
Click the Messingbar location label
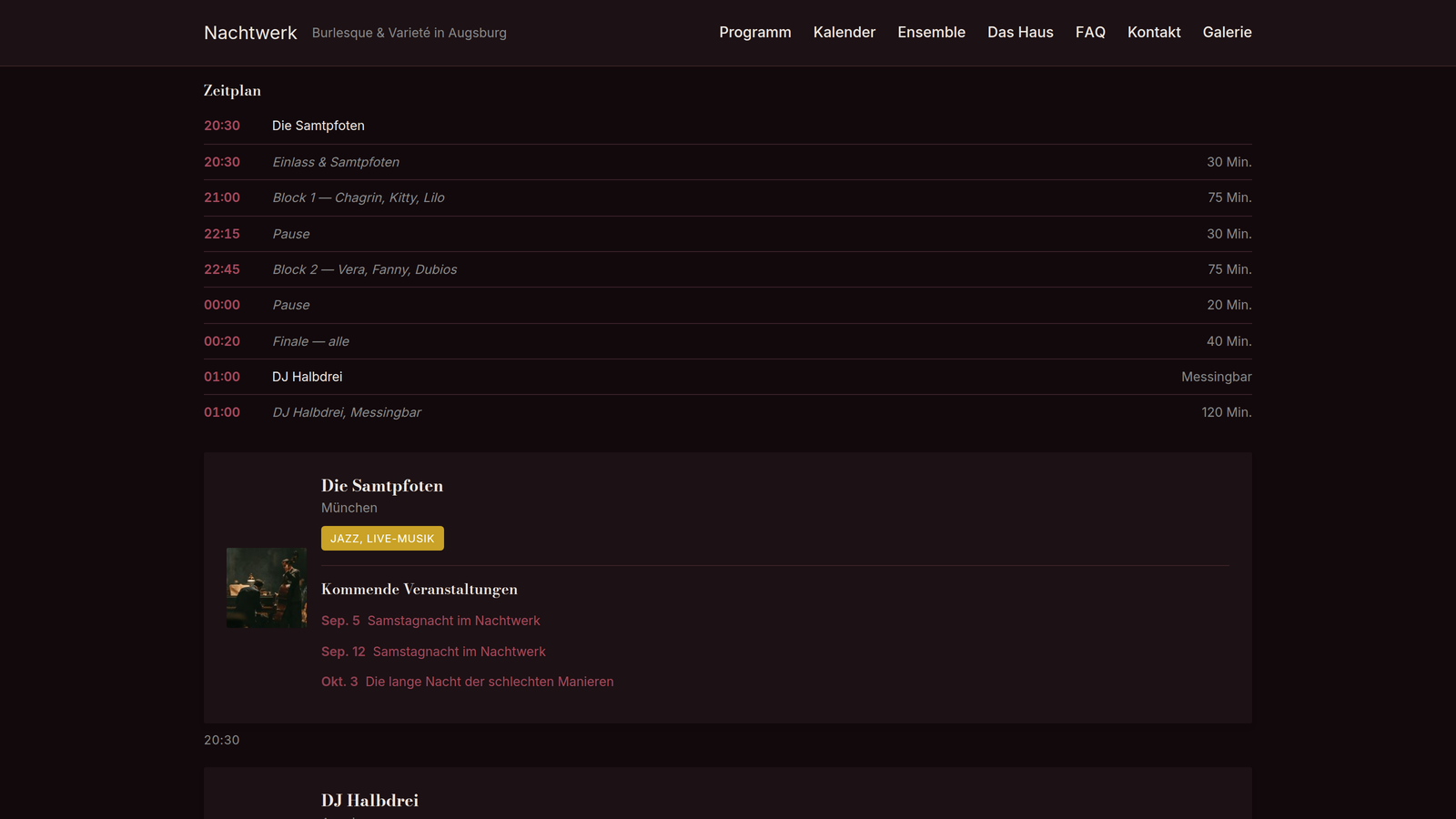point(1217,377)
